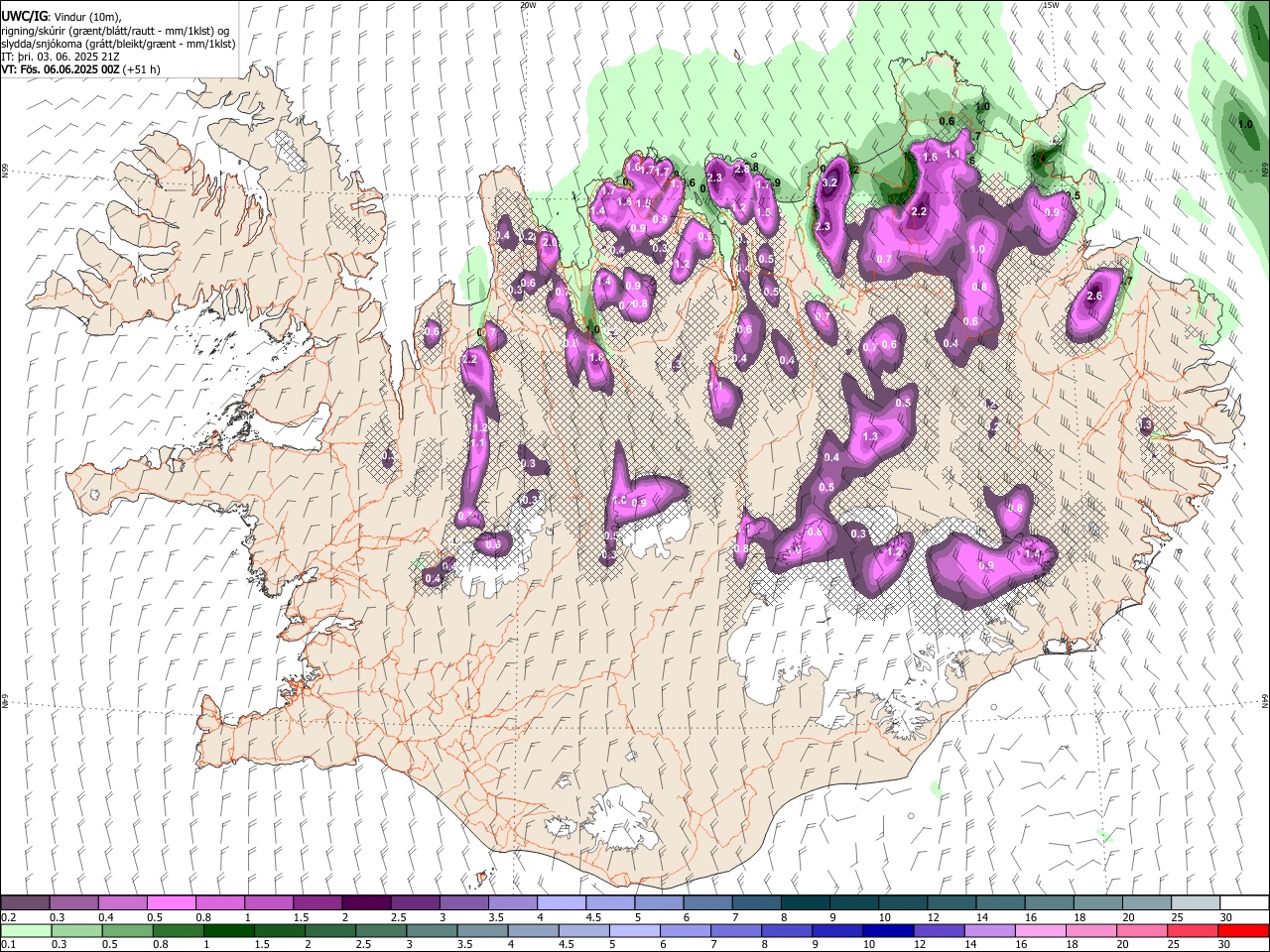Select the pale green 0.1 legend swatch

(x=25, y=930)
